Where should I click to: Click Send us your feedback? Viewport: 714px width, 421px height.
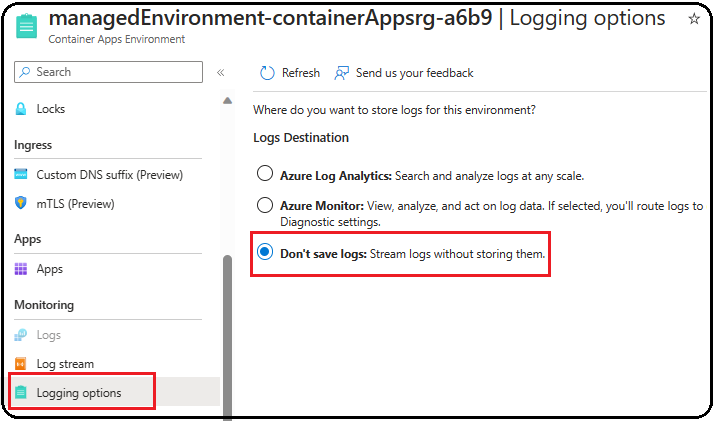pyautogui.click(x=414, y=73)
